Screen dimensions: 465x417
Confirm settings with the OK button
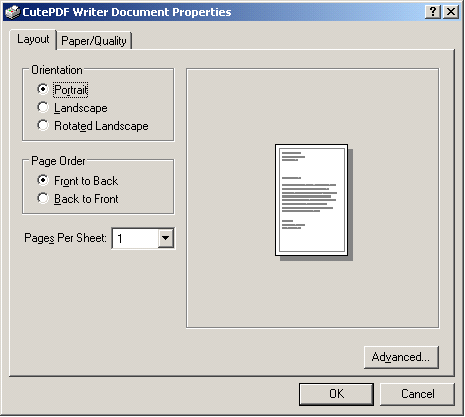click(x=336, y=394)
